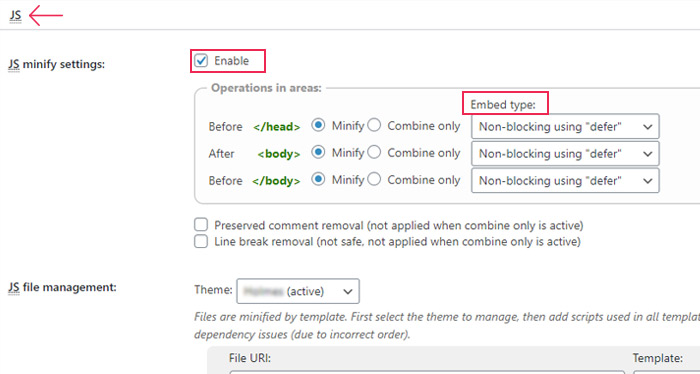700x374 pixels.
Task: Select Minify for Before </head> area
Action: (318, 125)
